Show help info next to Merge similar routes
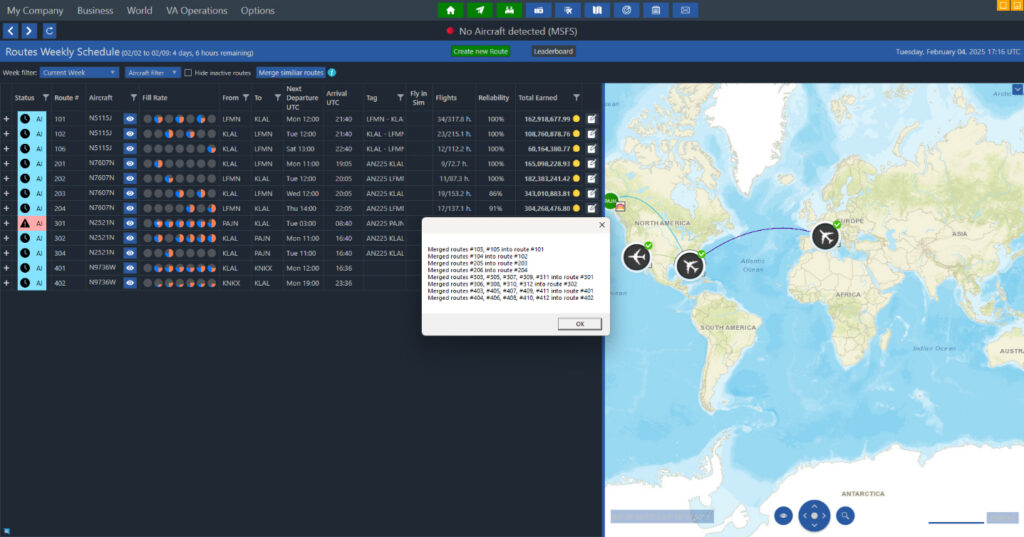This screenshot has width=1024, height=537. tap(332, 73)
